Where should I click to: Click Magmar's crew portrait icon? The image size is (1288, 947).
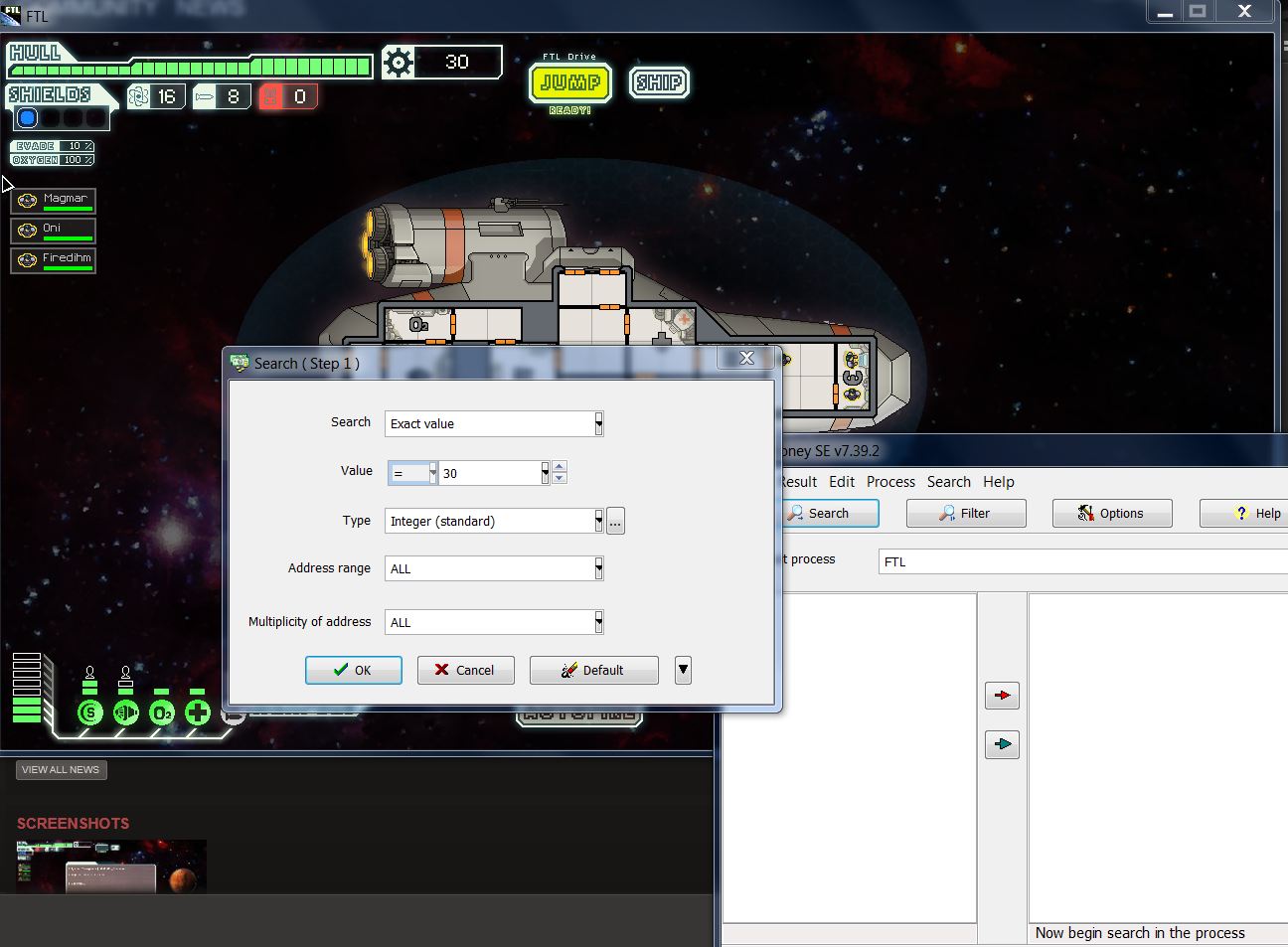click(x=28, y=201)
